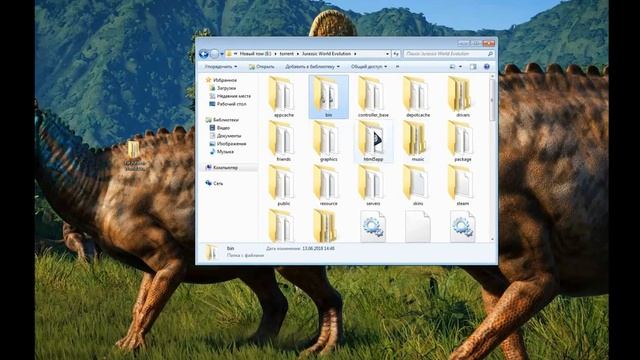Open Недавние места in sidebar
Image resolution: width=640 pixels, height=360 pixels.
click(234, 96)
